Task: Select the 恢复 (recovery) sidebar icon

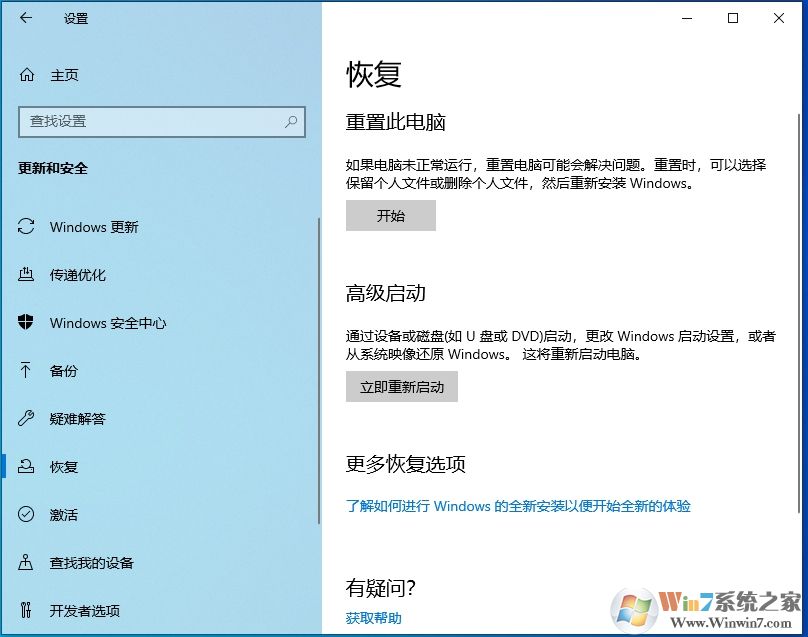Action: [x=27, y=467]
